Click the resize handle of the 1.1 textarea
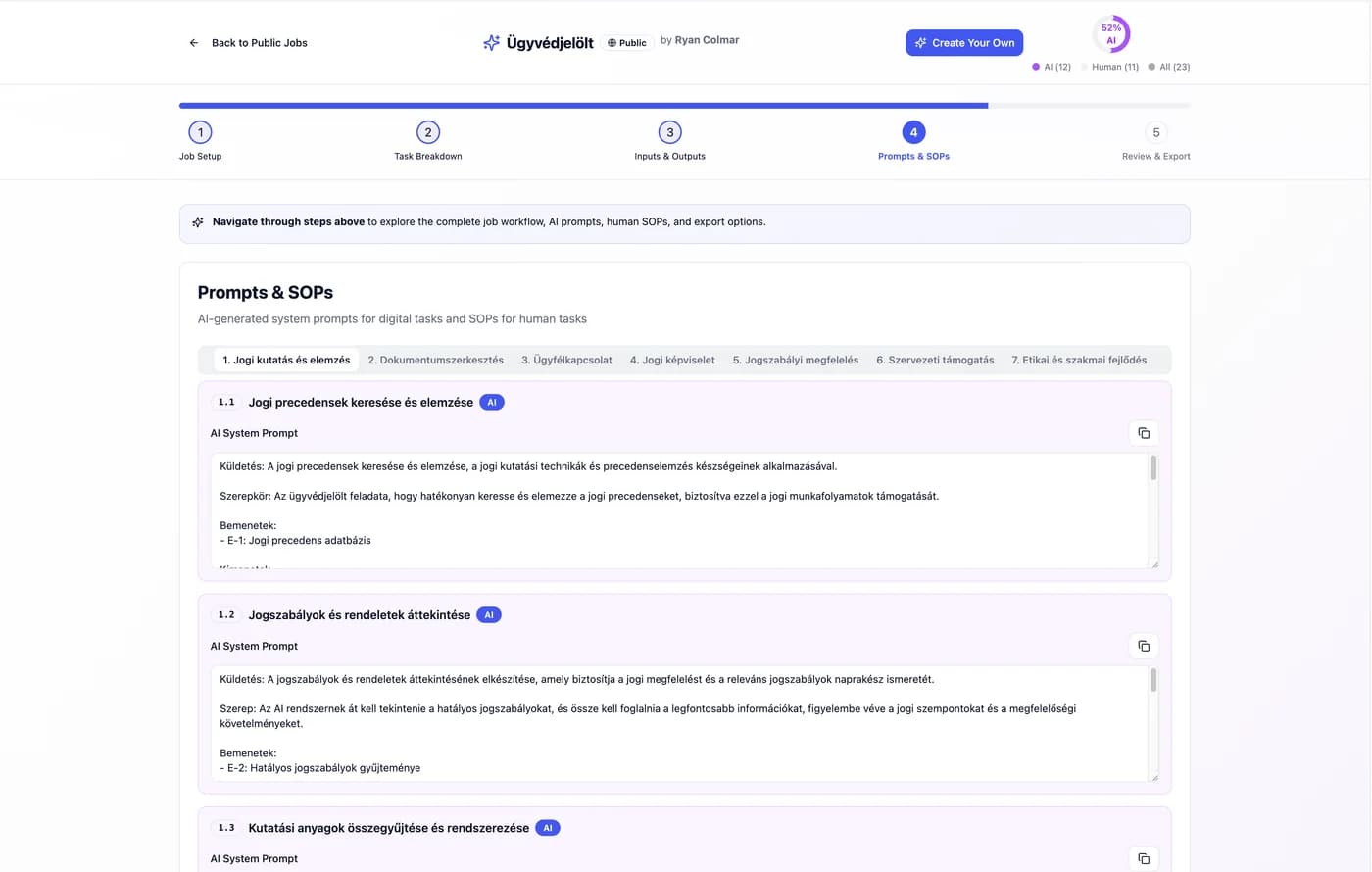The width and height of the screenshot is (1372, 872). (1154, 563)
